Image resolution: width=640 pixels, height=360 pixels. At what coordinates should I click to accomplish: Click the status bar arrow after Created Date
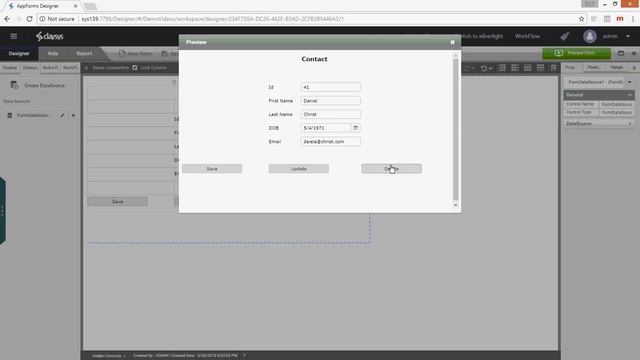click(244, 355)
